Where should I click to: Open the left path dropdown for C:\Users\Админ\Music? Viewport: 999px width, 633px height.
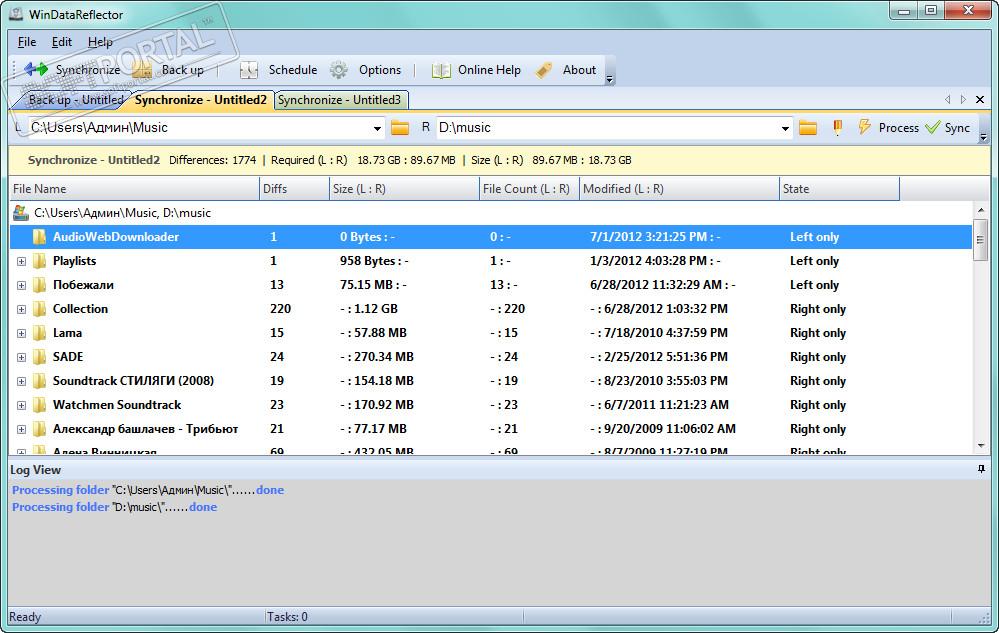377,128
